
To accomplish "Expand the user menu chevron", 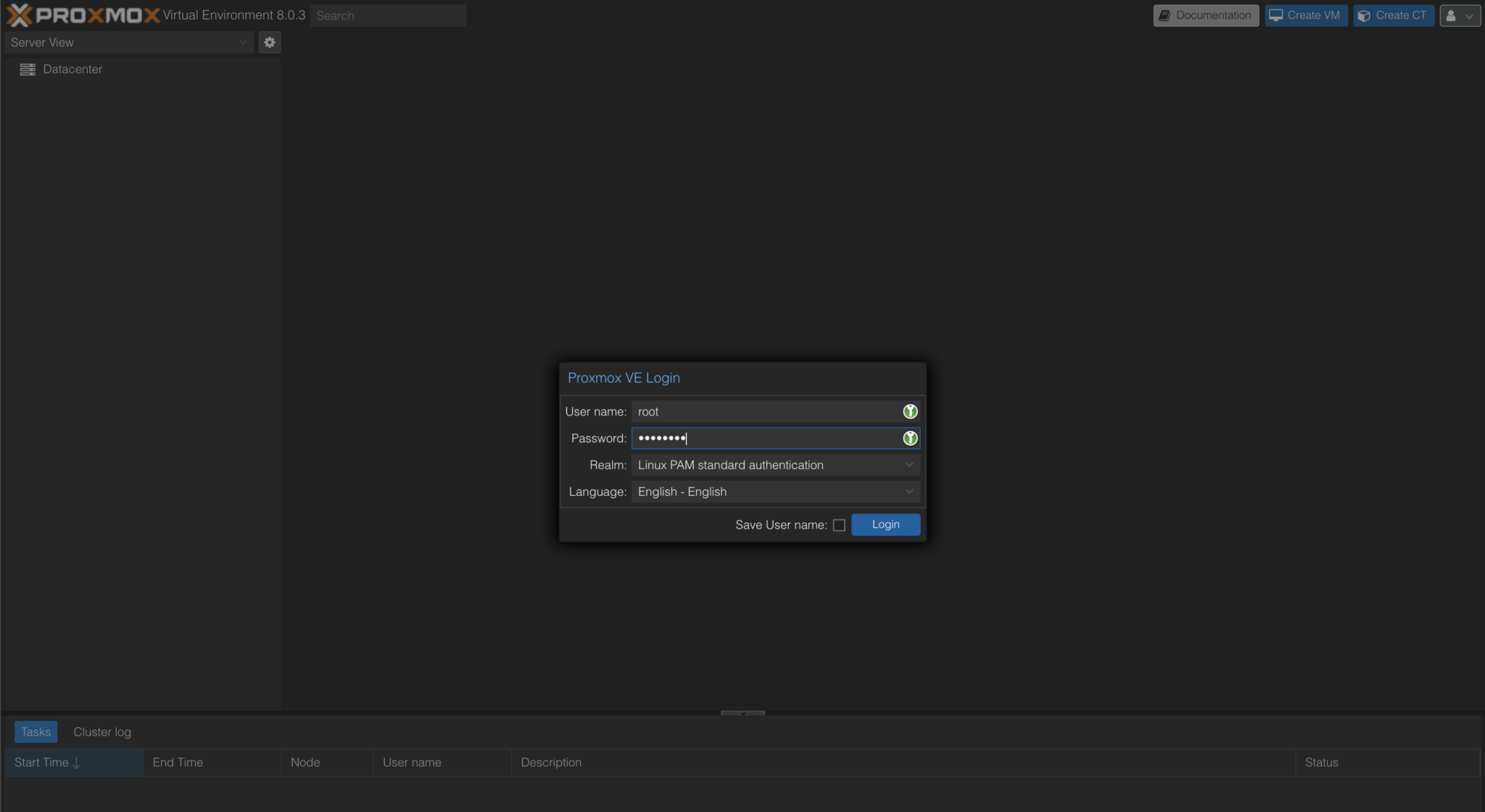I will pyautogui.click(x=1469, y=15).
